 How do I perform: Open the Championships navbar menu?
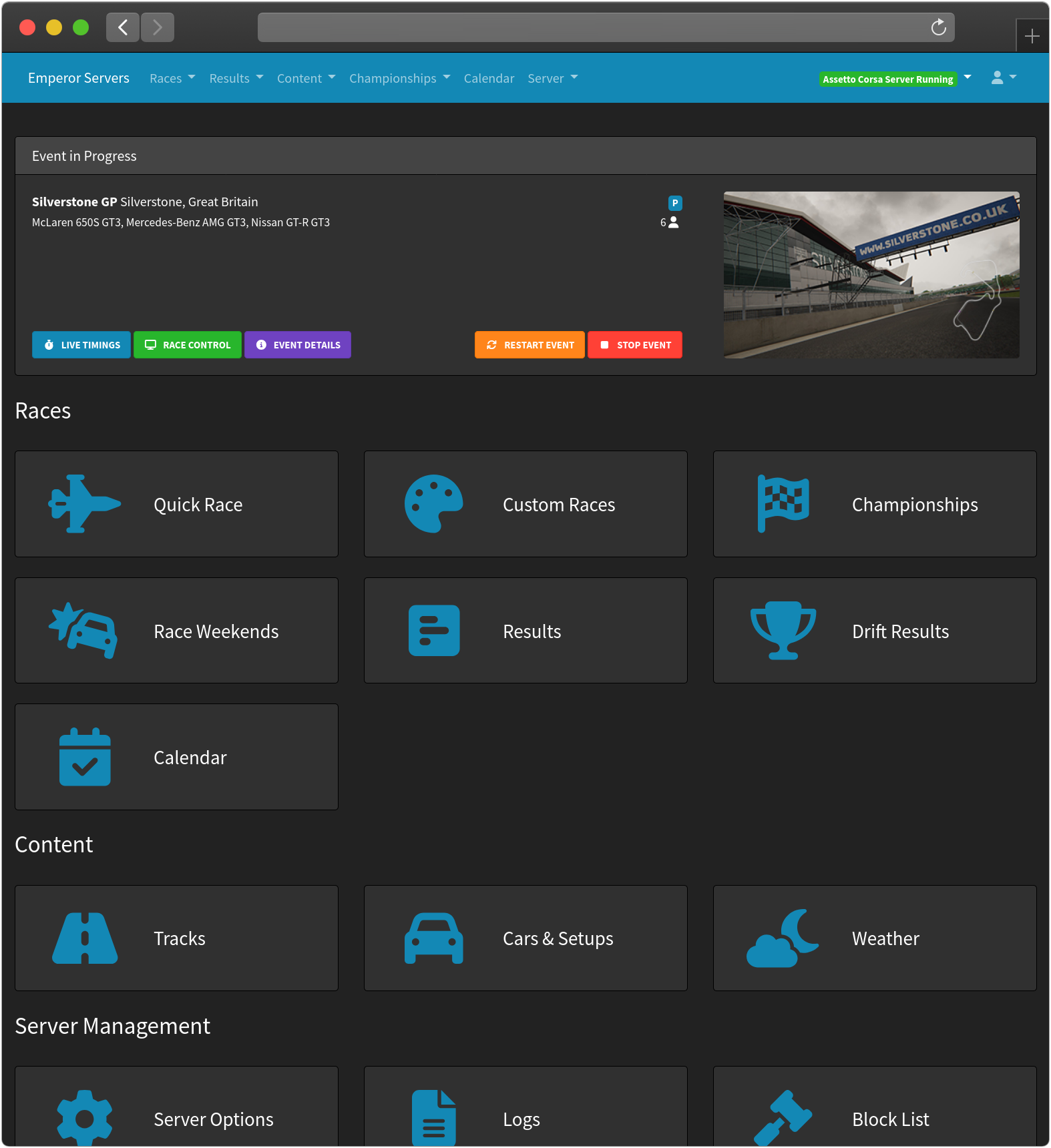point(399,78)
